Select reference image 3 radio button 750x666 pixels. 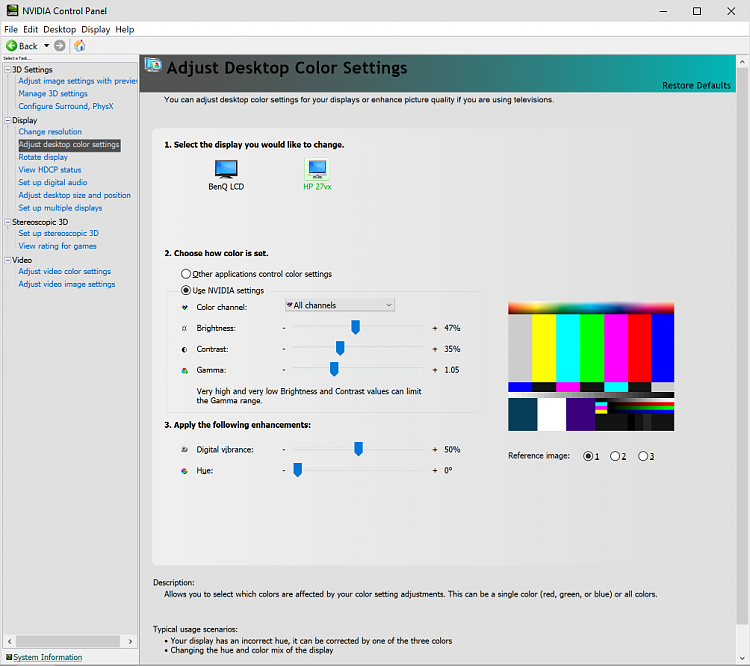click(643, 456)
